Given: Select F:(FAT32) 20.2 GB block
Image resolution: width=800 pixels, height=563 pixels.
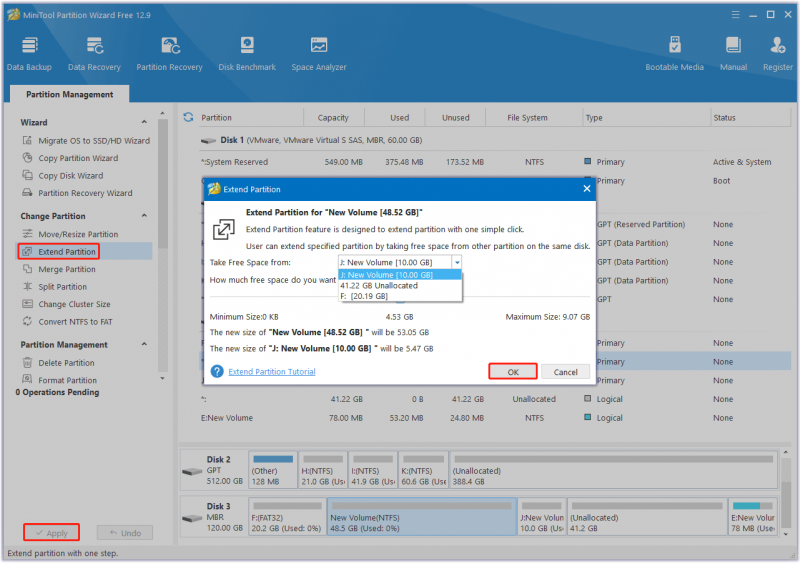Looking at the screenshot, I should (x=288, y=517).
